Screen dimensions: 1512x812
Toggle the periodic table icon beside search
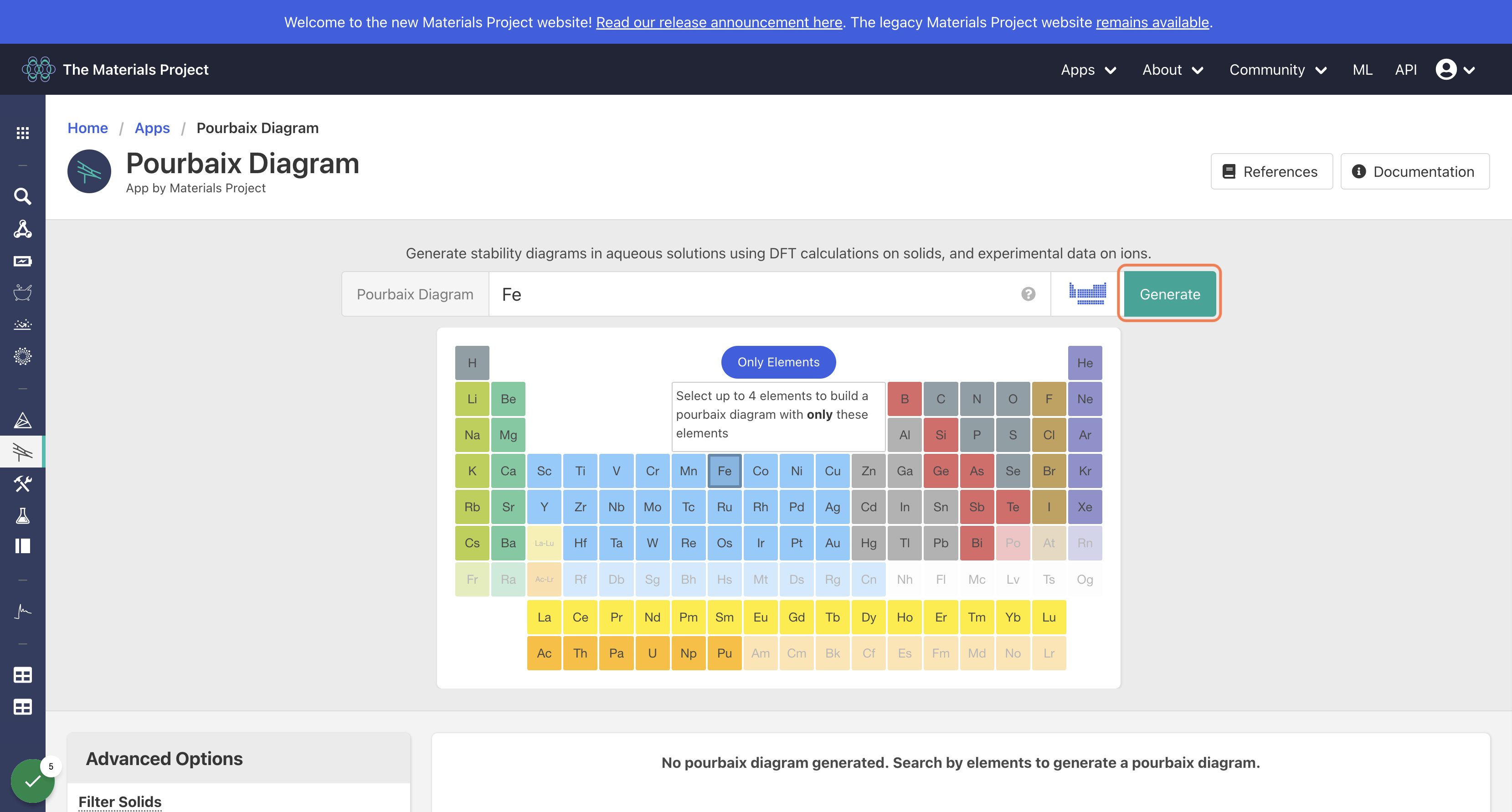tap(1087, 293)
